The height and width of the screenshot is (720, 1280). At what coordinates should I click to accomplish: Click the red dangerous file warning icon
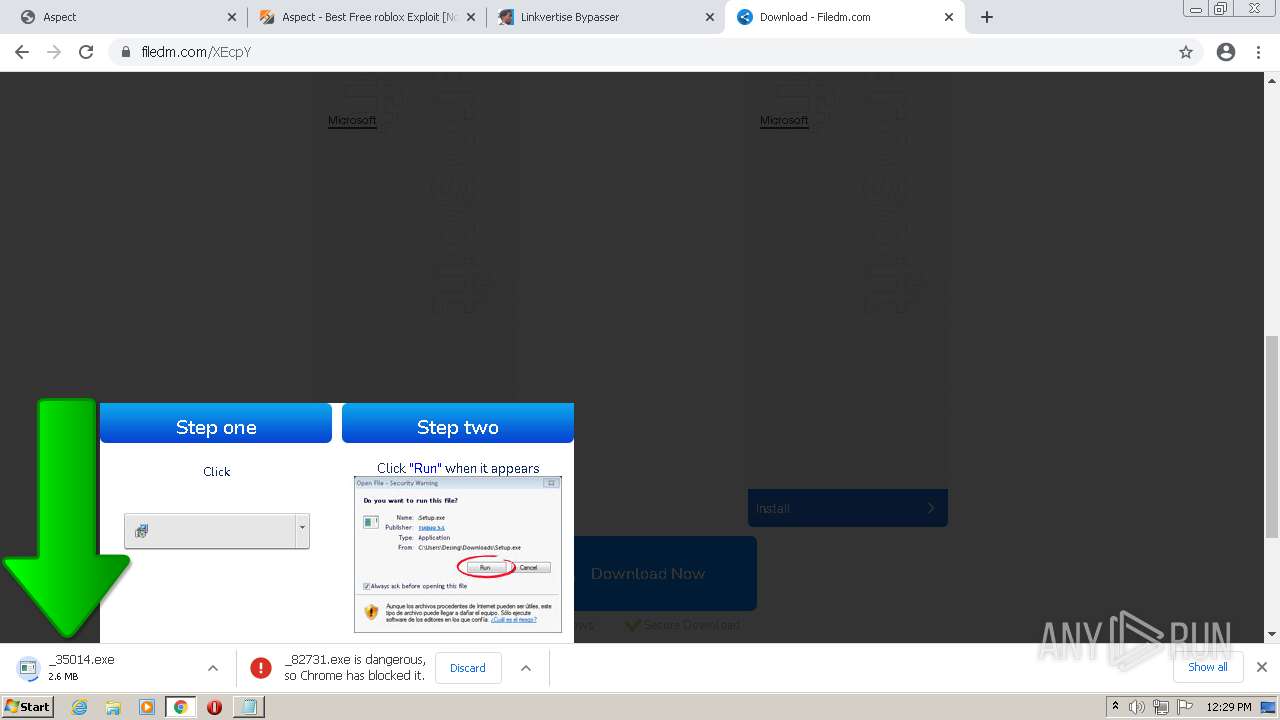(x=261, y=668)
